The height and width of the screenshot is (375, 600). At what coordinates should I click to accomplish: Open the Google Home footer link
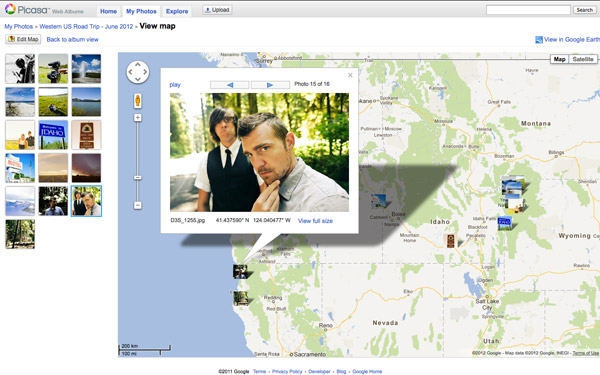coord(367,371)
